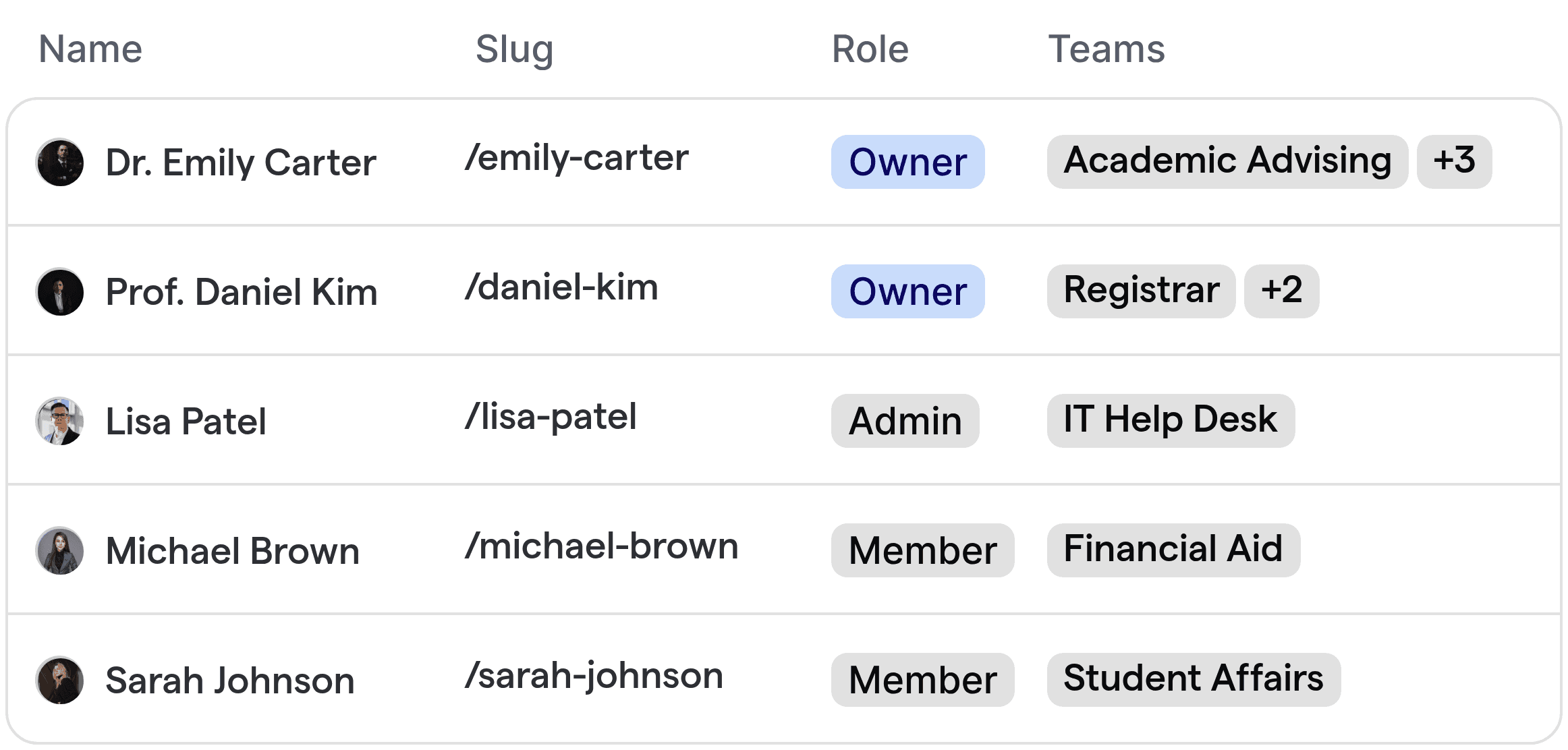The height and width of the screenshot is (750, 1568).
Task: Click the Teams column header
Action: [1106, 49]
